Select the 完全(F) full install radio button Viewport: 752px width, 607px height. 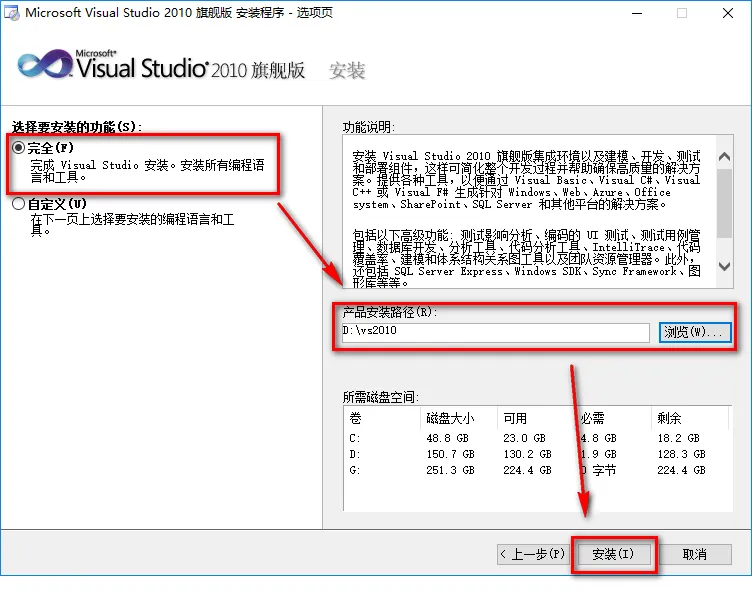point(19,148)
